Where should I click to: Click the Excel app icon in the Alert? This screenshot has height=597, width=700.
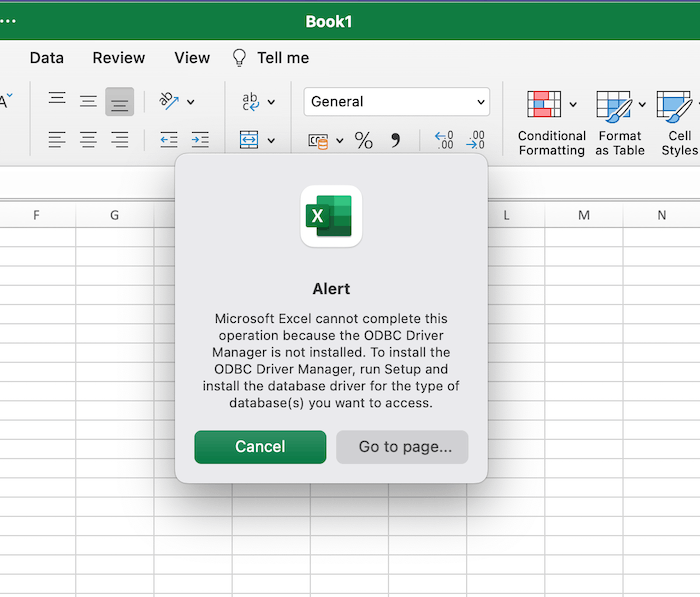pyautogui.click(x=331, y=216)
